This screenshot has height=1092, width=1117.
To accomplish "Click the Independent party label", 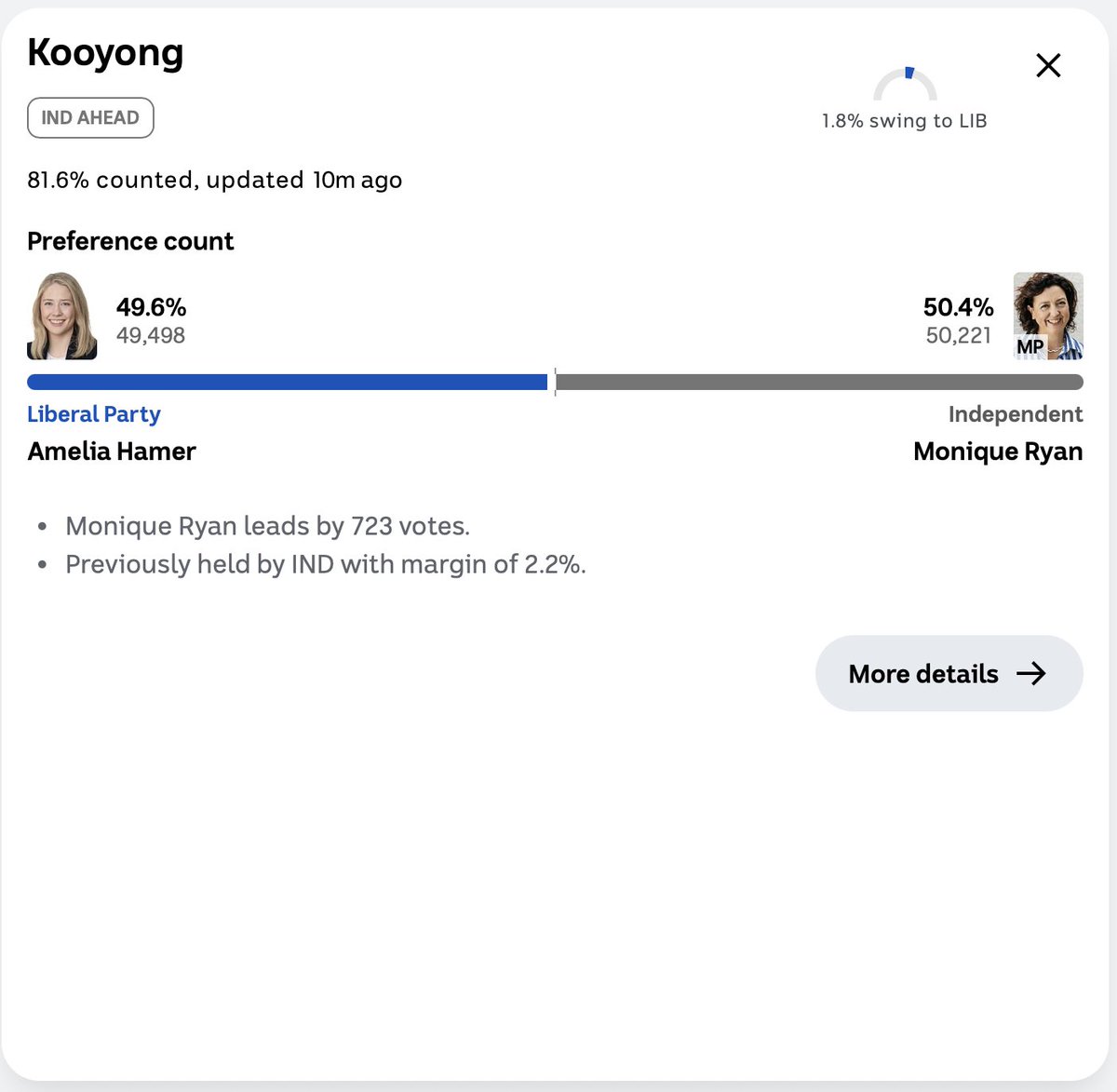I will pyautogui.click(x=1016, y=414).
